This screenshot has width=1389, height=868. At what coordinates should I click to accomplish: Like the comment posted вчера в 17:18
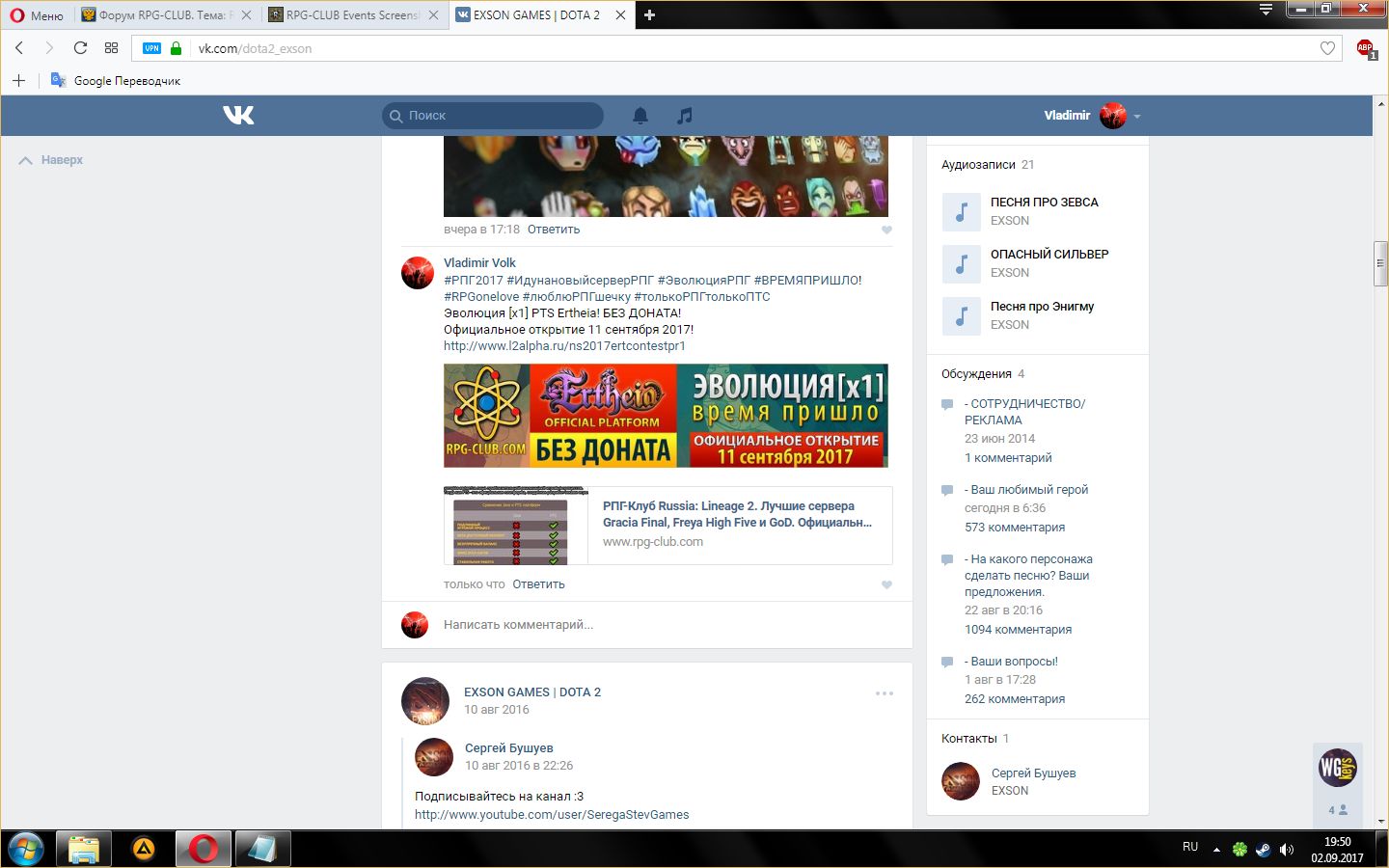[x=886, y=230]
